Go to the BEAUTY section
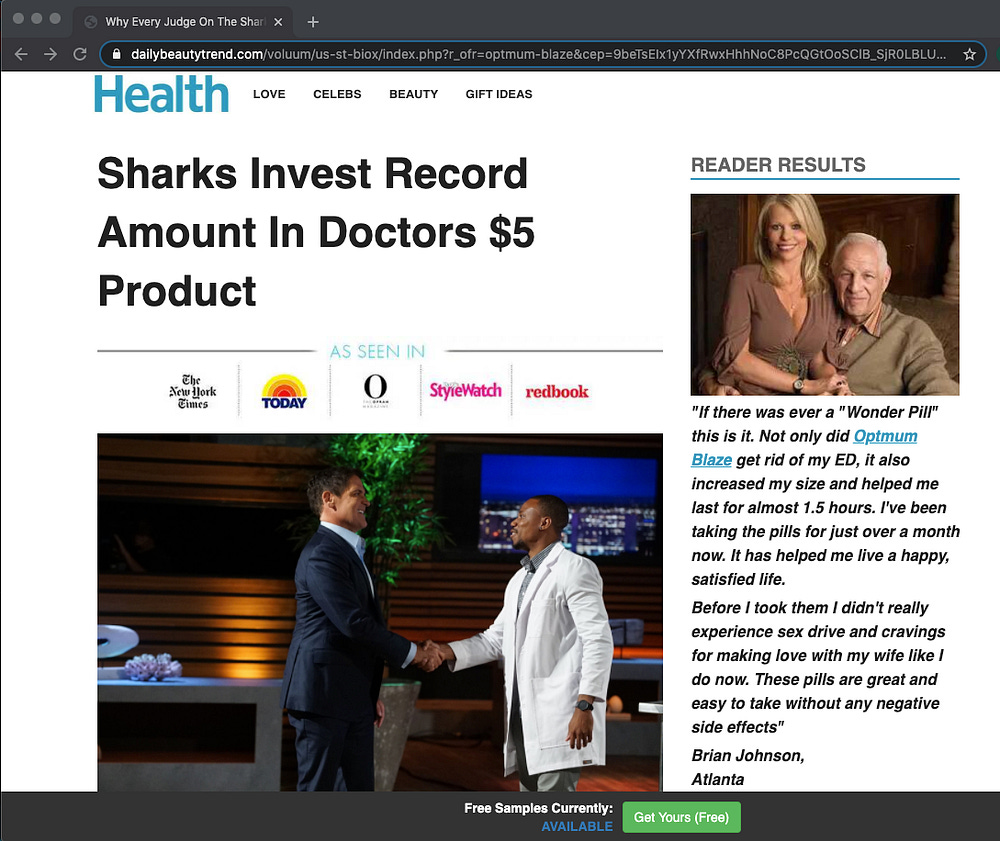The height and width of the screenshot is (841, 1000). pos(414,94)
